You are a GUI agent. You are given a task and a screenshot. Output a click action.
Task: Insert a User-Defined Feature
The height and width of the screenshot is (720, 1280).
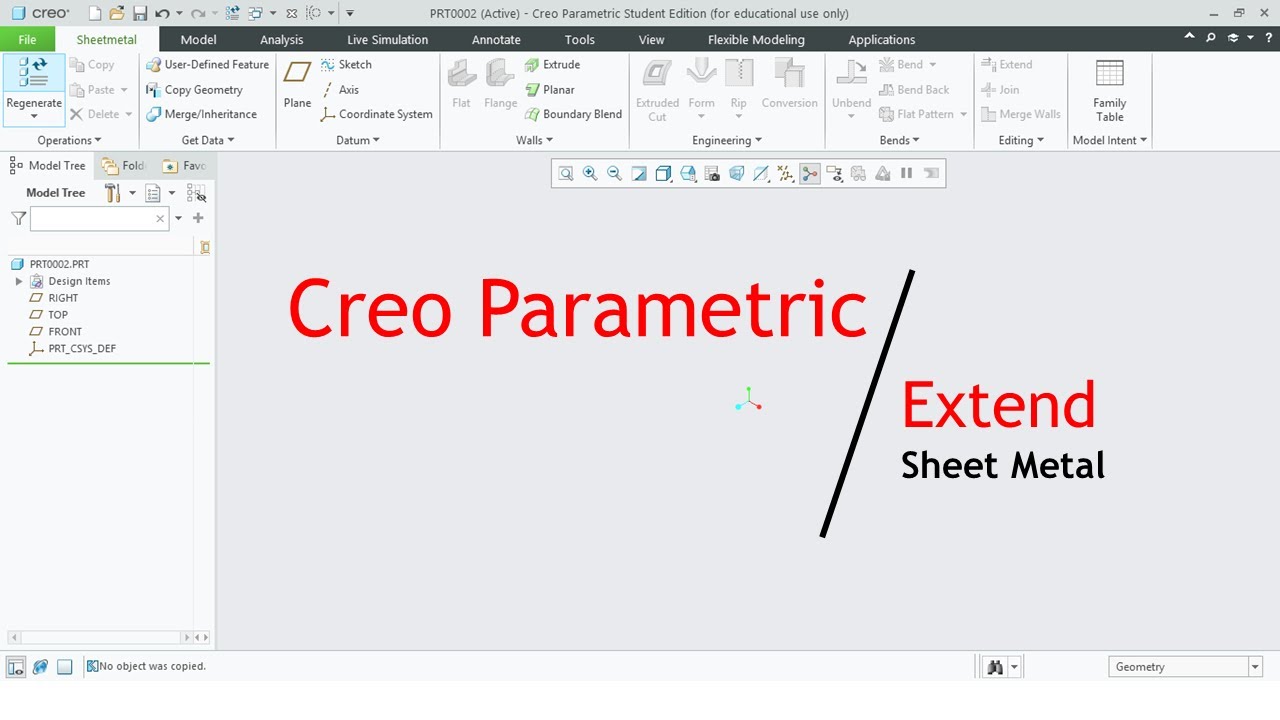(207, 64)
